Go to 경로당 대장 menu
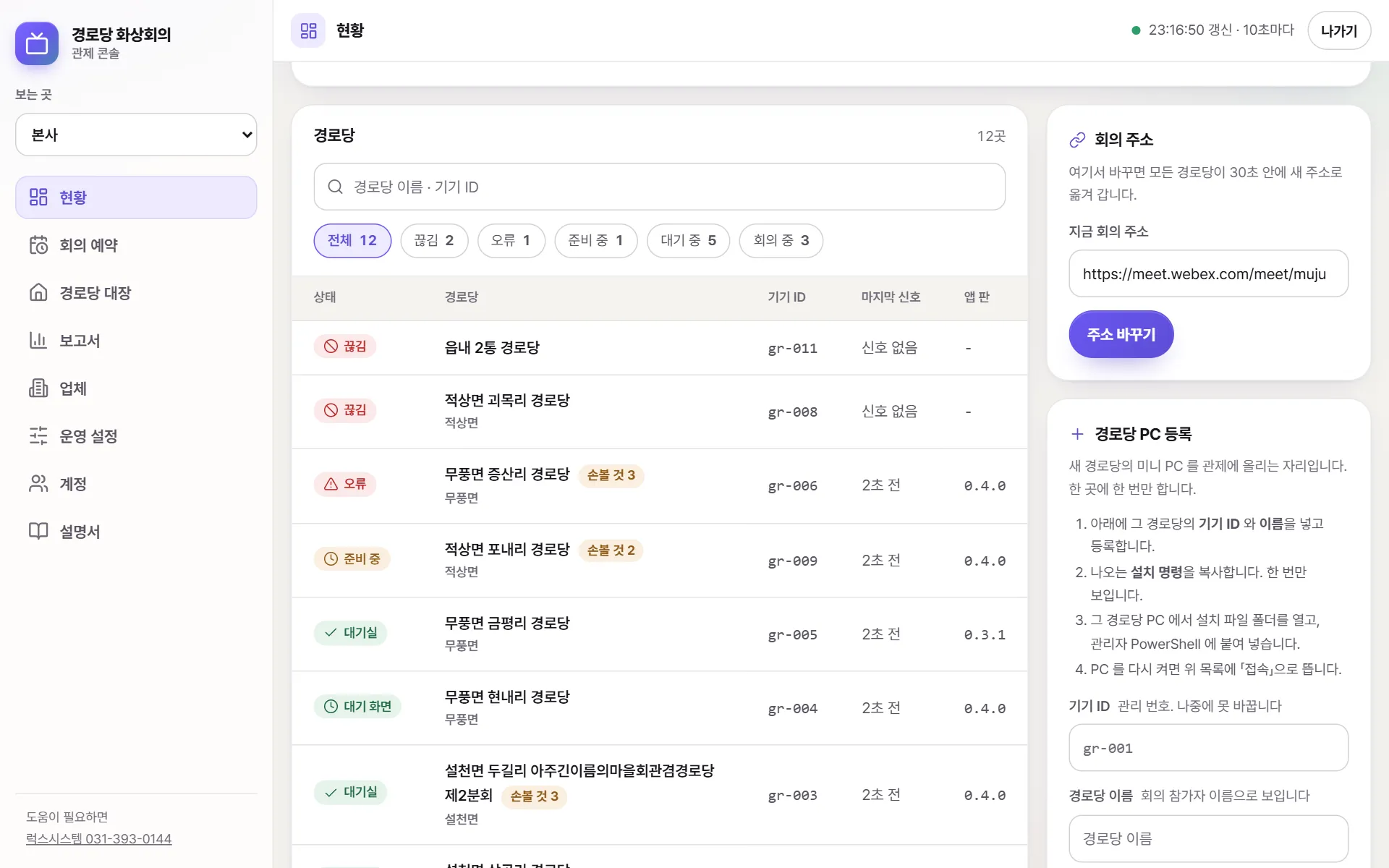Viewport: 1389px width, 868px height. 136,293
